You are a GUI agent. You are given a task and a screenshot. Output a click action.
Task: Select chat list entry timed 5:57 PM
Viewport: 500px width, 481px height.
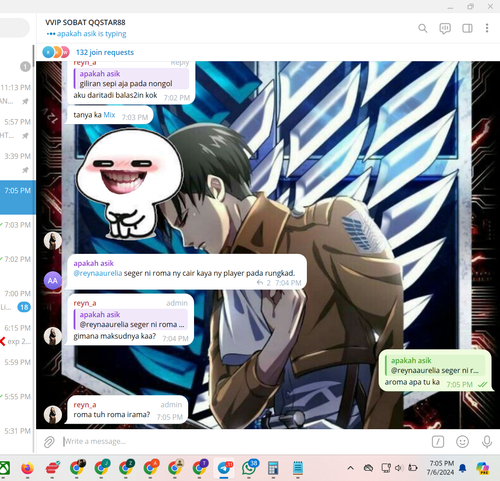[17, 129]
